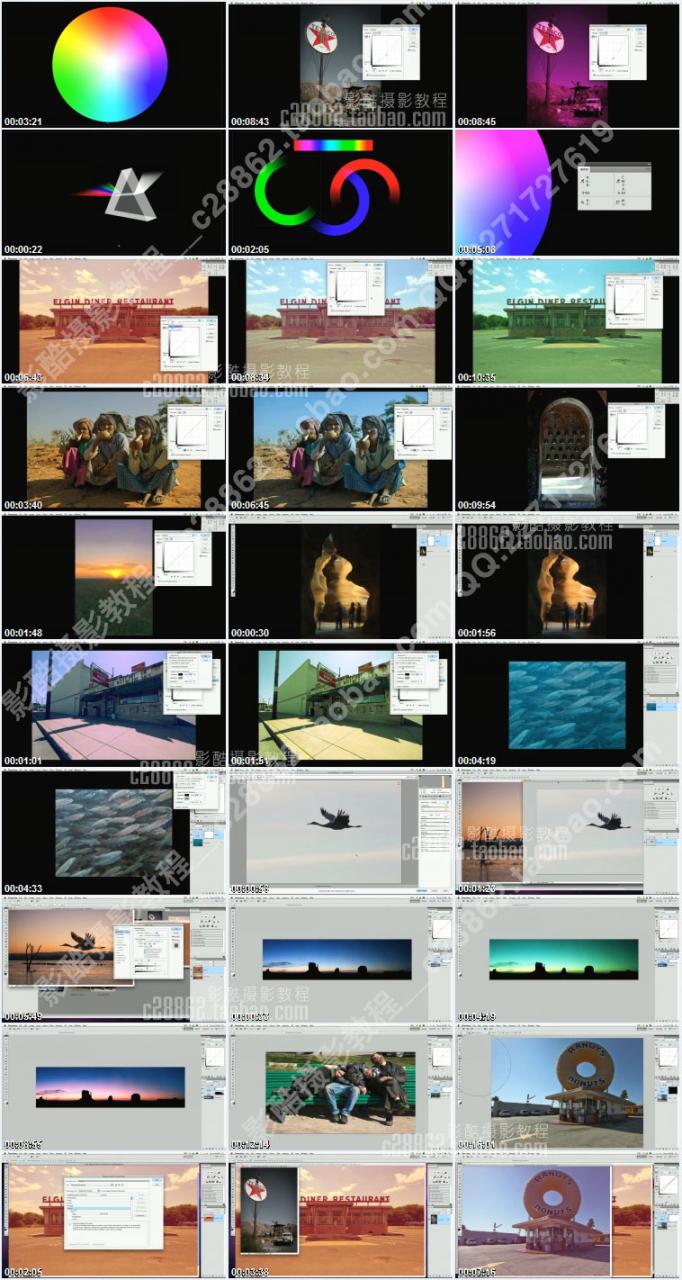Click the three seated women thumbnail at 00:03:40
The image size is (682, 1280).
(113, 449)
